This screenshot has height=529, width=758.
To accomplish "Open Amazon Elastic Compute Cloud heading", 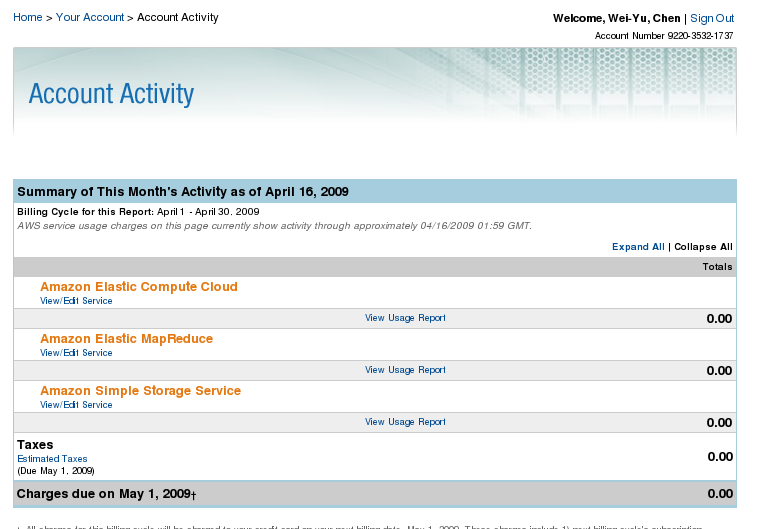I will tap(139, 287).
